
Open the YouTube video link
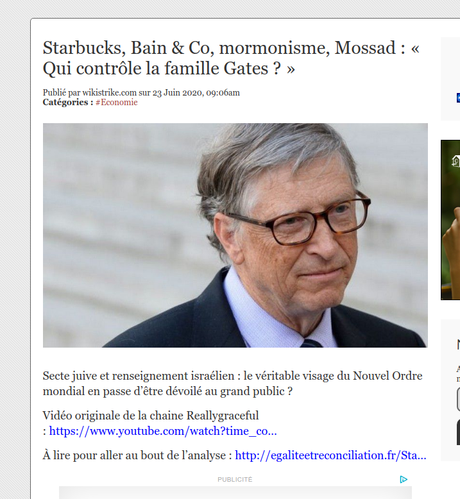pyautogui.click(x=163, y=431)
